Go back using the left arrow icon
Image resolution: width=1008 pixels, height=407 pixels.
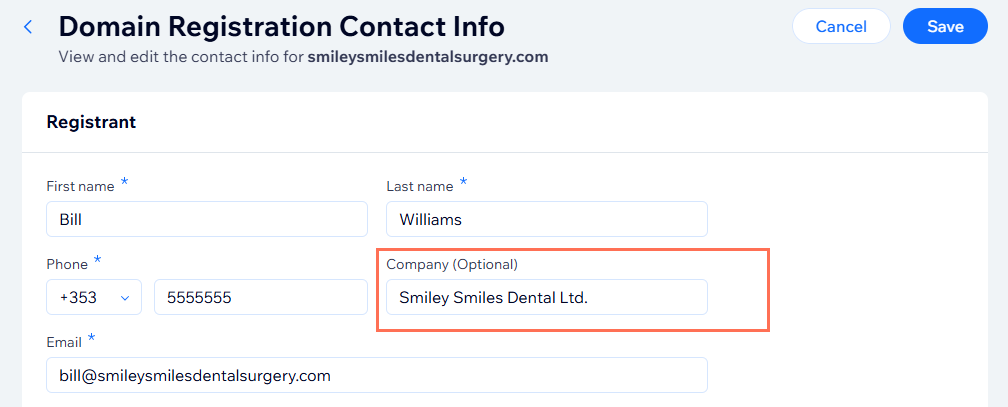(x=28, y=27)
